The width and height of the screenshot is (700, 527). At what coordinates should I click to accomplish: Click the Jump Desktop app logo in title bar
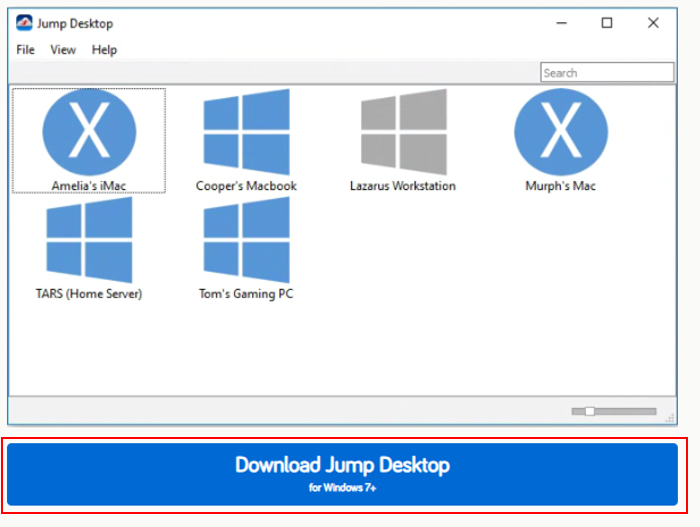(24, 23)
